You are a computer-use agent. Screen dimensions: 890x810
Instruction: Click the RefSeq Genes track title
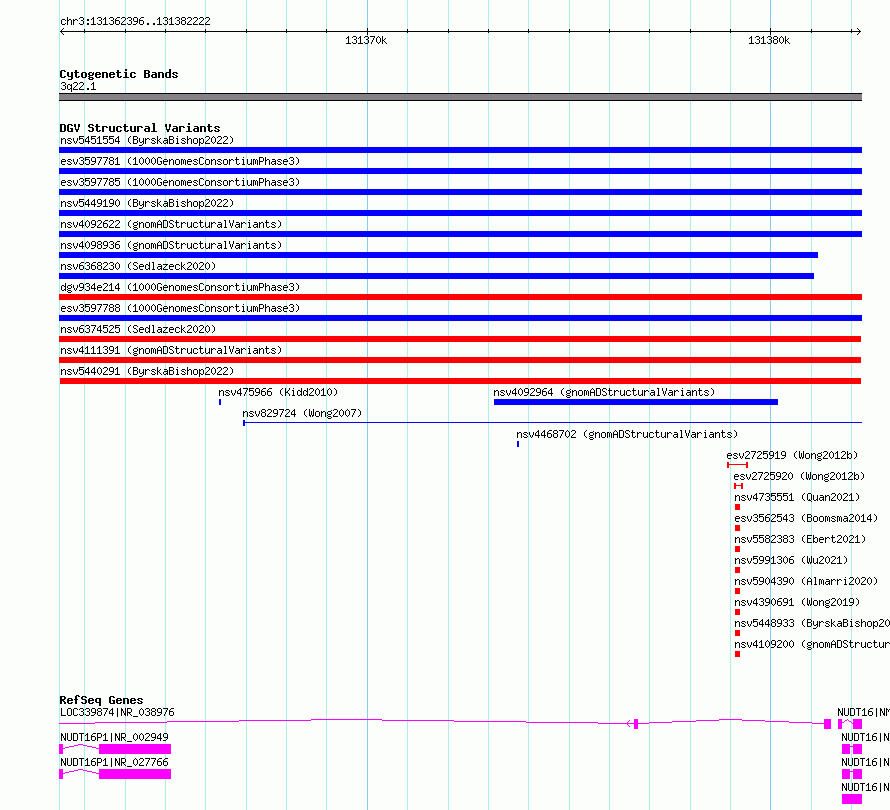tap(101, 700)
